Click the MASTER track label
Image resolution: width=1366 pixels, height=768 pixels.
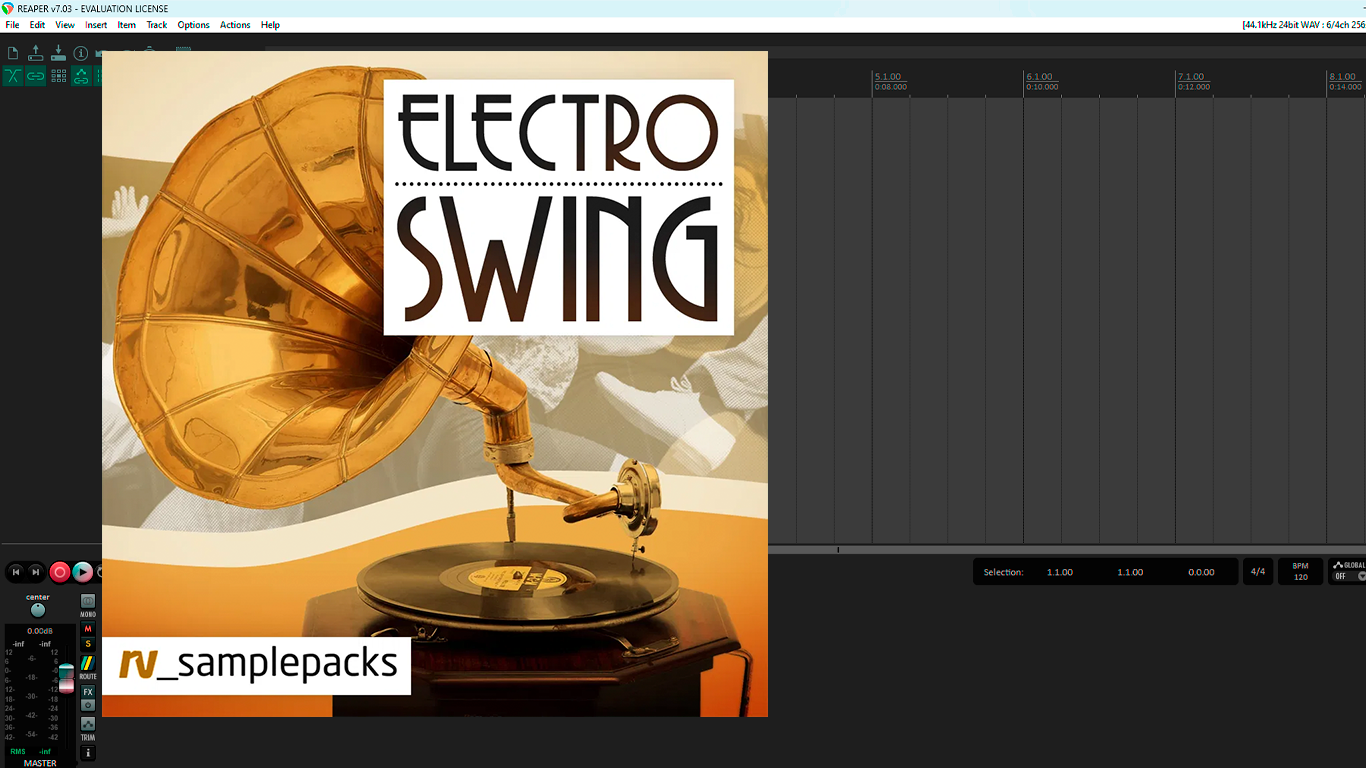coord(40,763)
